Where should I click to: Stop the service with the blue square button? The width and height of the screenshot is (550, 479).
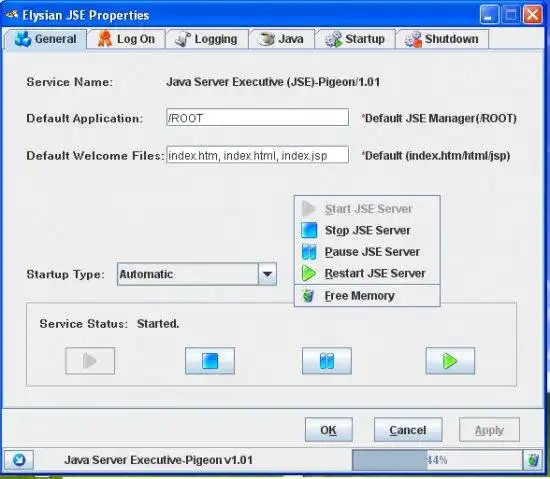210,361
